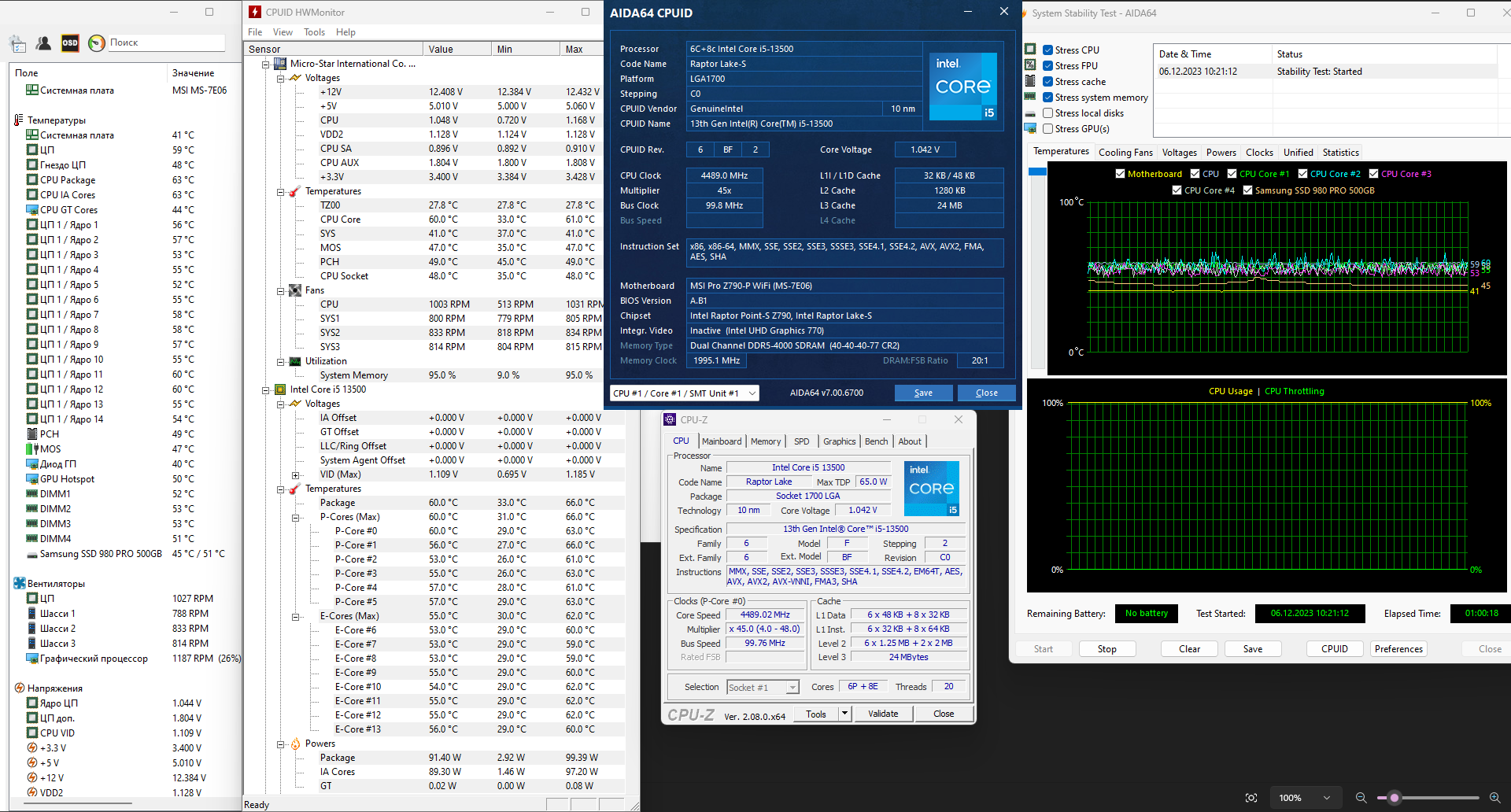Click the Intel Core logo in CPU-Z
The image size is (1511, 812).
tap(932, 489)
